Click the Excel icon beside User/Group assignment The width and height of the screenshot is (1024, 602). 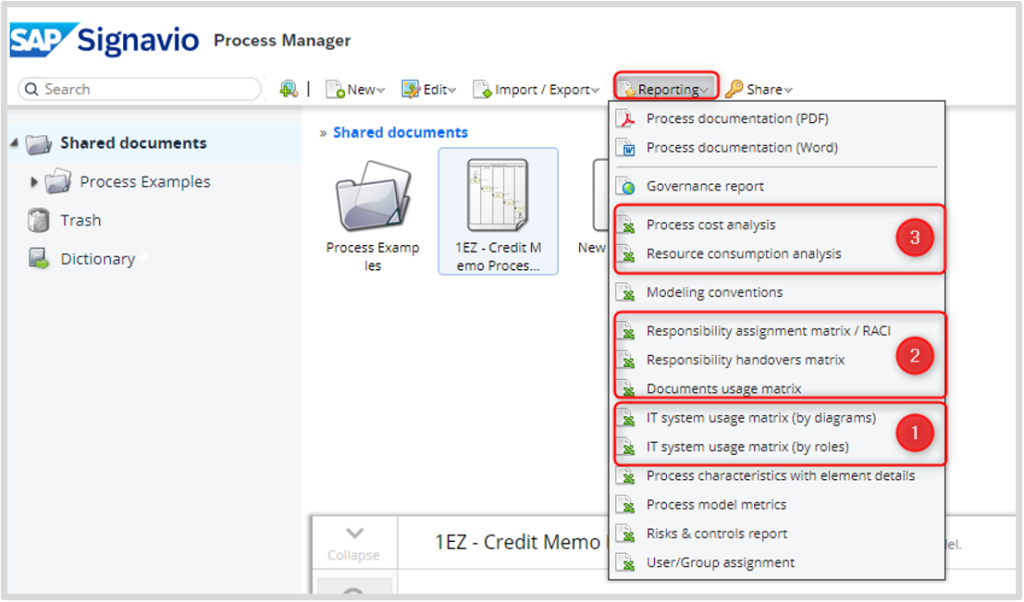626,562
